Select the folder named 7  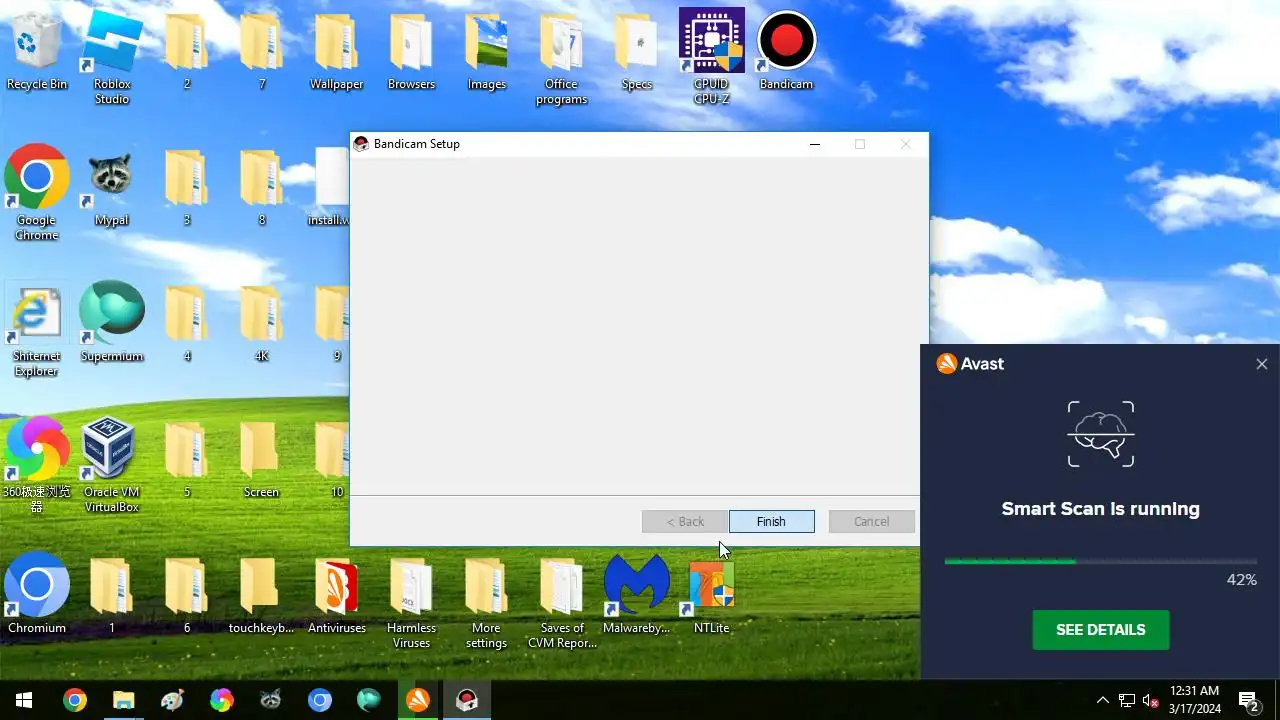pos(261,52)
